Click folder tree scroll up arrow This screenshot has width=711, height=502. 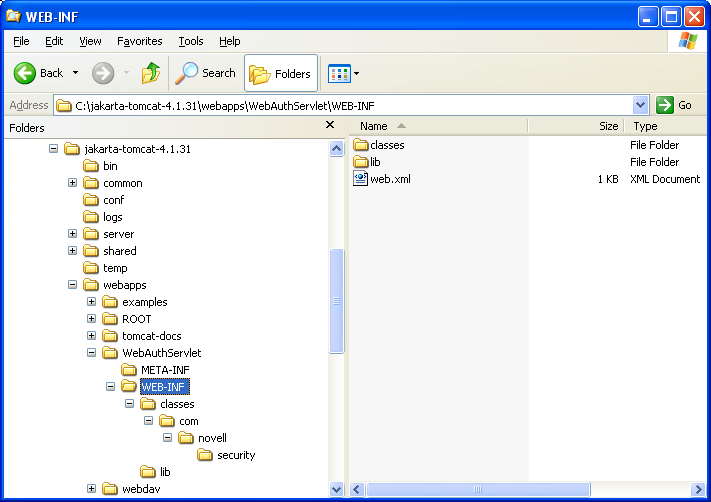[x=336, y=148]
